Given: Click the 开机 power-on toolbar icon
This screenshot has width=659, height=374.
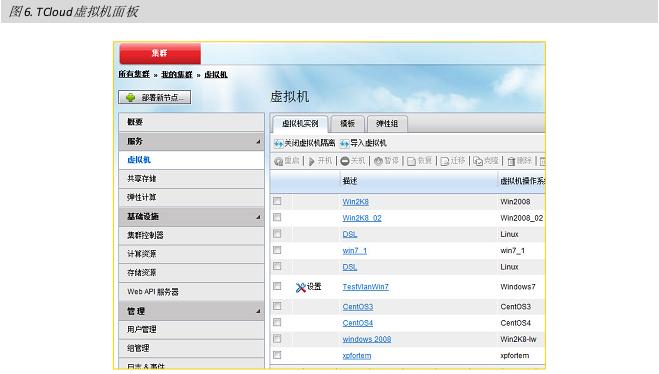Looking at the screenshot, I should point(311,161).
